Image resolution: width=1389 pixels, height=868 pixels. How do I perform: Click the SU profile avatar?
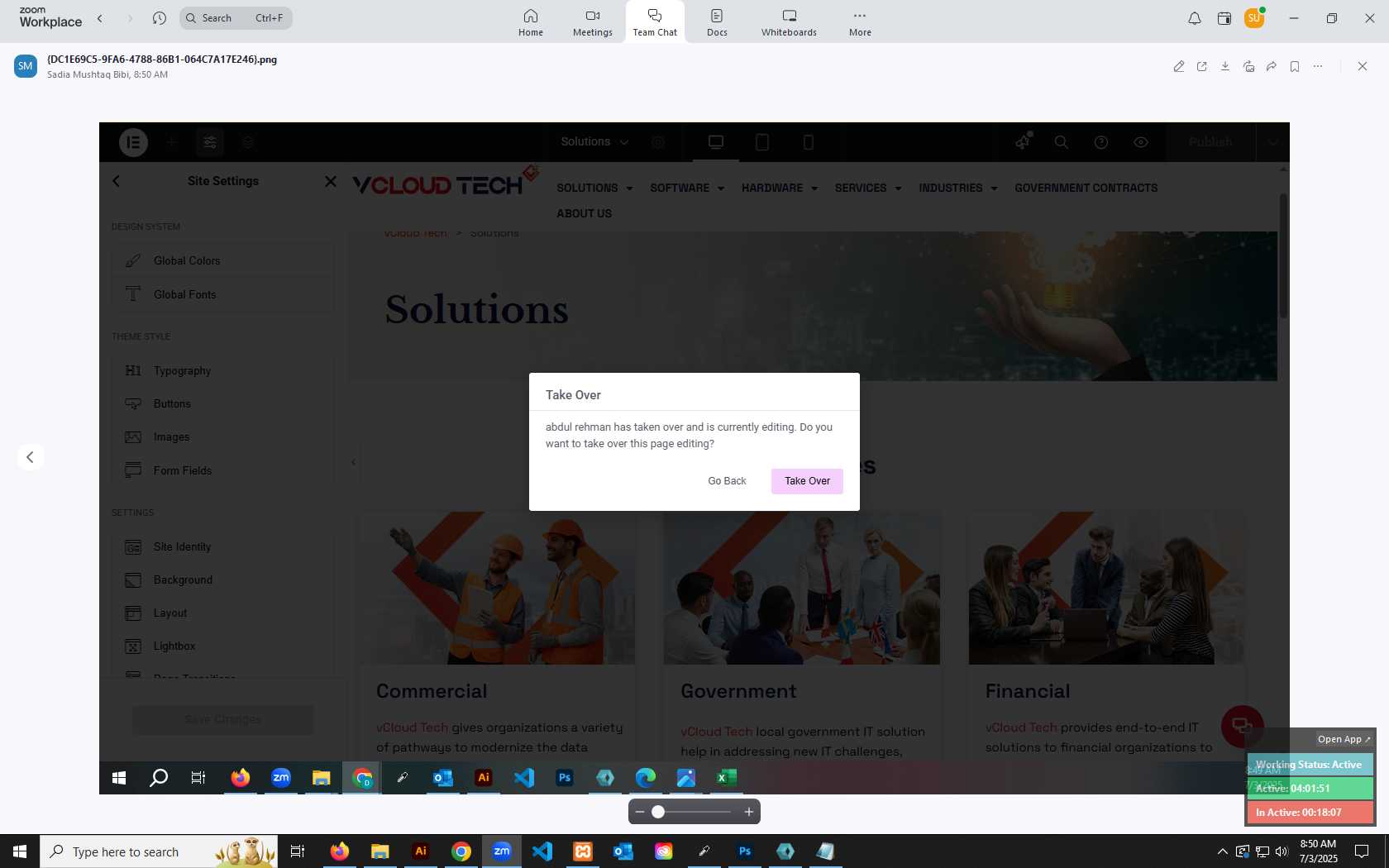[x=1254, y=18]
